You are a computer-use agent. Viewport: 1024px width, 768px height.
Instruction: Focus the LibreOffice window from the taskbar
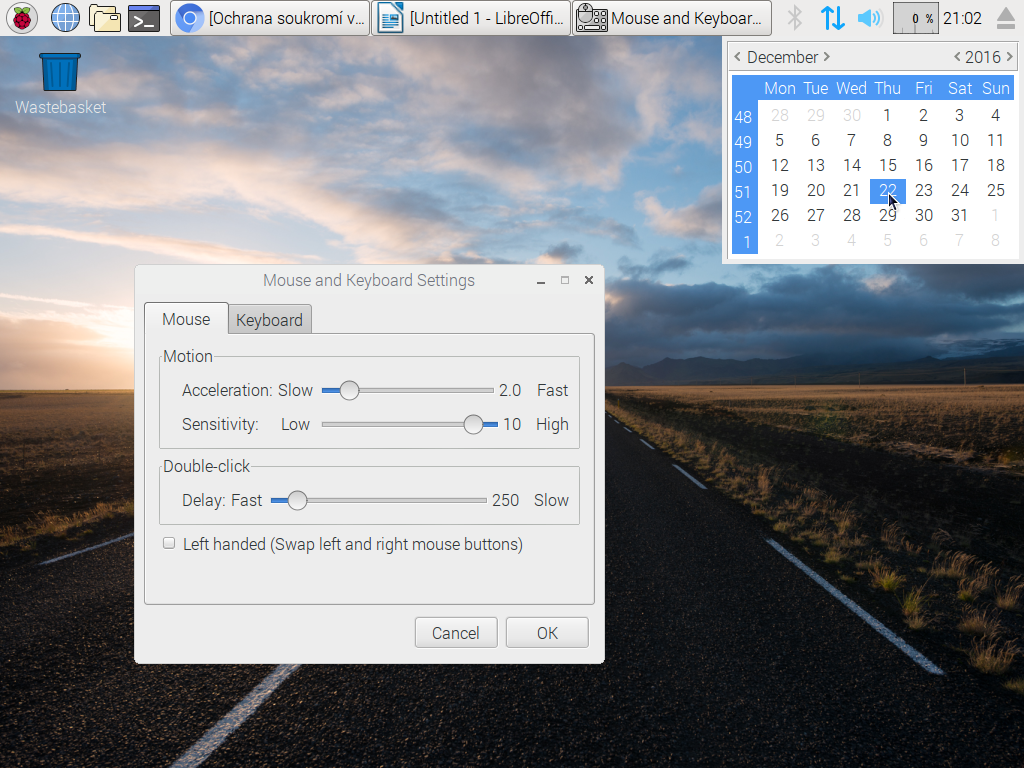click(470, 17)
